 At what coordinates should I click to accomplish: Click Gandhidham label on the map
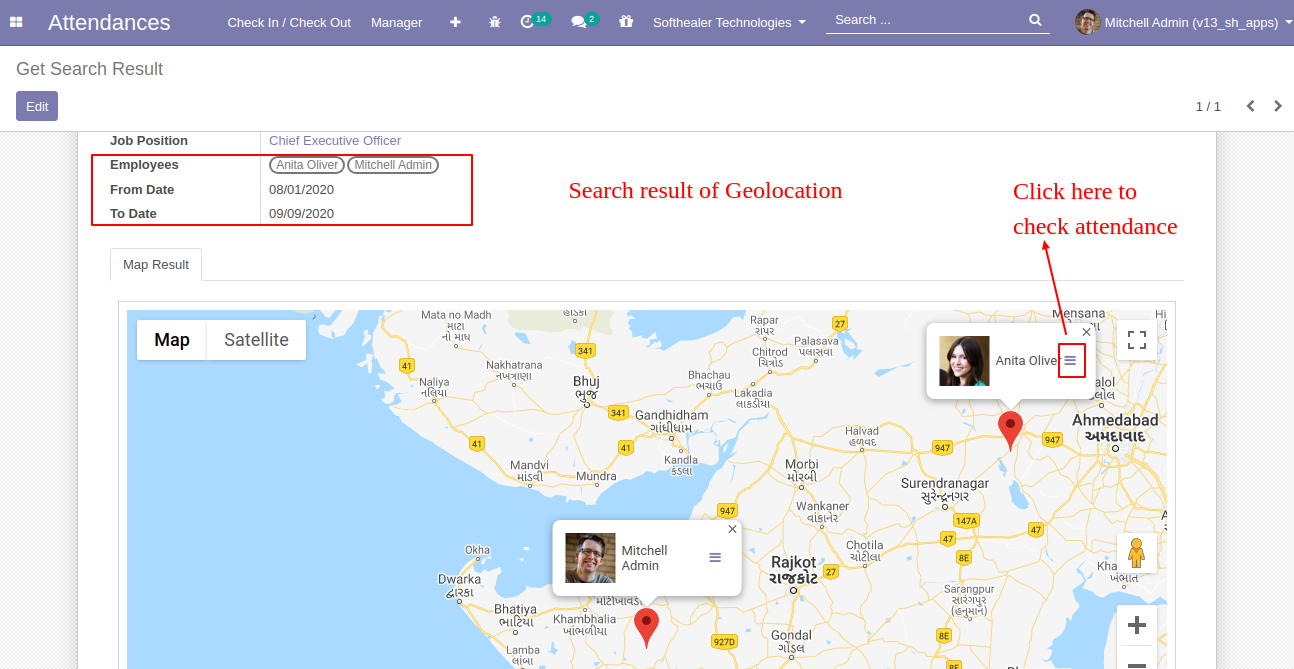671,421
